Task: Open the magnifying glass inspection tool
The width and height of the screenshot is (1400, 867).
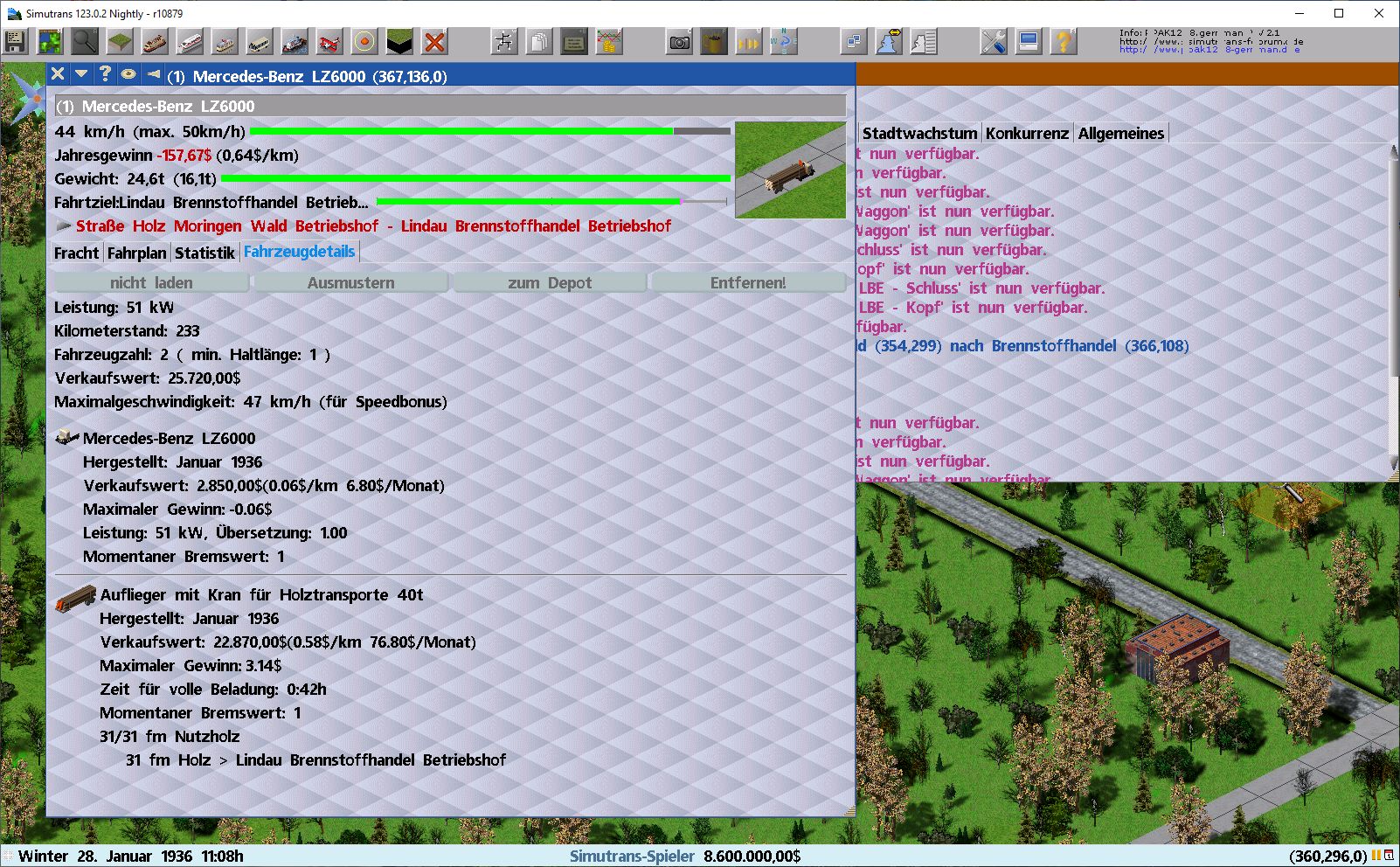Action: point(85,41)
